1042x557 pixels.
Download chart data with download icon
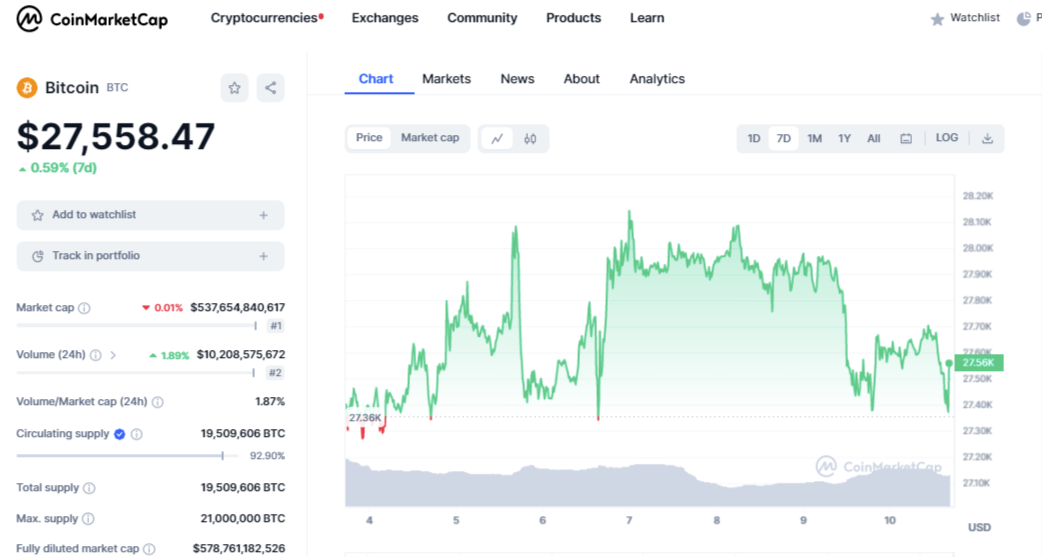tap(988, 139)
